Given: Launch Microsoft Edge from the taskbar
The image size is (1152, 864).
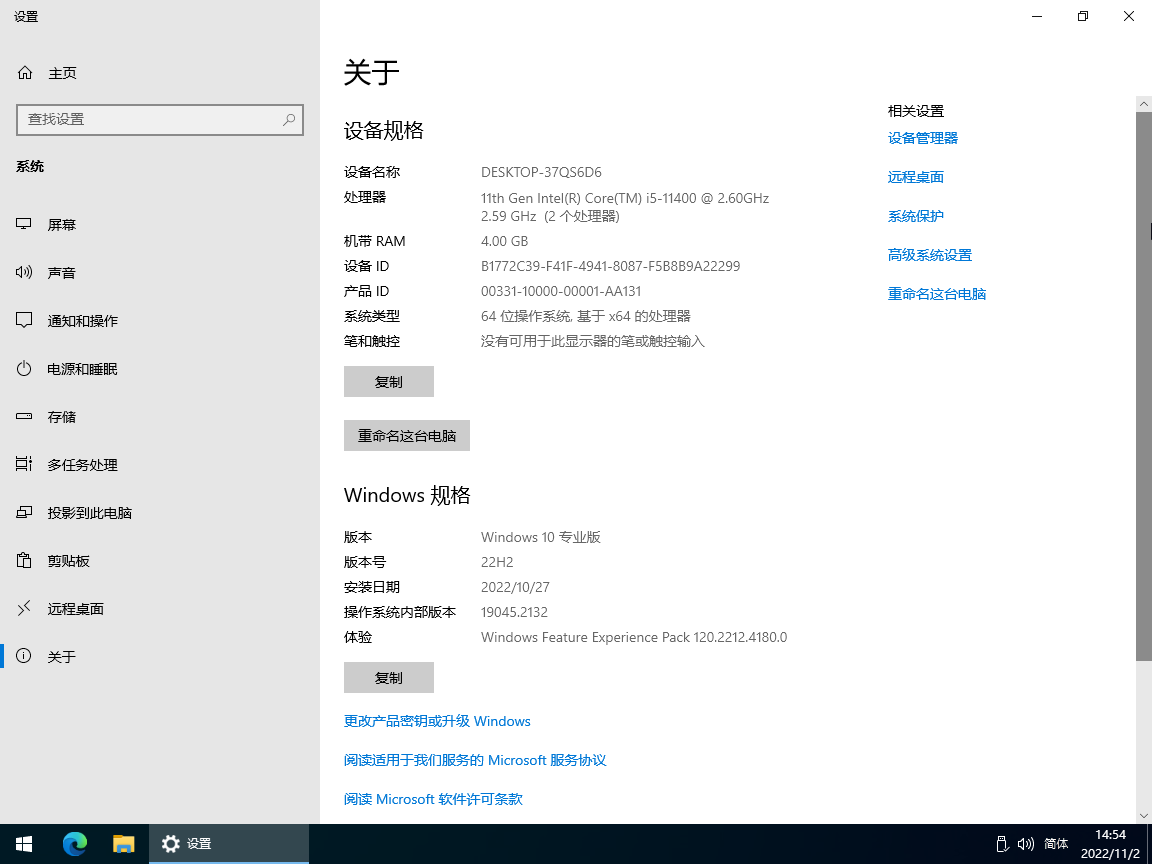Looking at the screenshot, I should (x=74, y=843).
